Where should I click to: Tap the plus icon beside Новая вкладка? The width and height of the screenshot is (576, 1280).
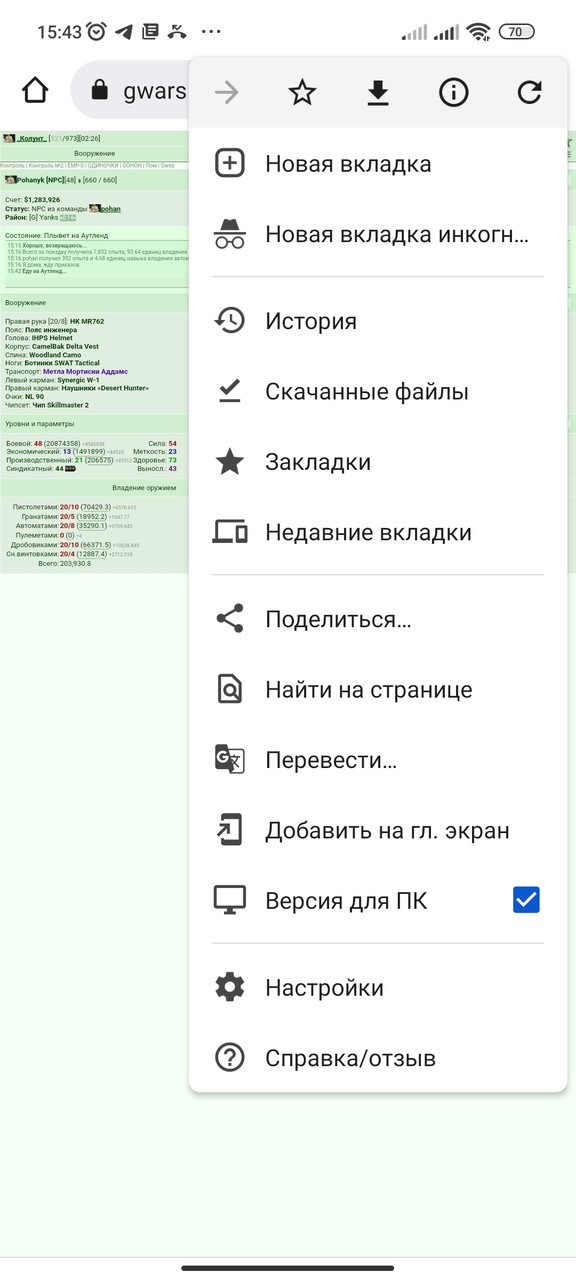(x=230, y=164)
